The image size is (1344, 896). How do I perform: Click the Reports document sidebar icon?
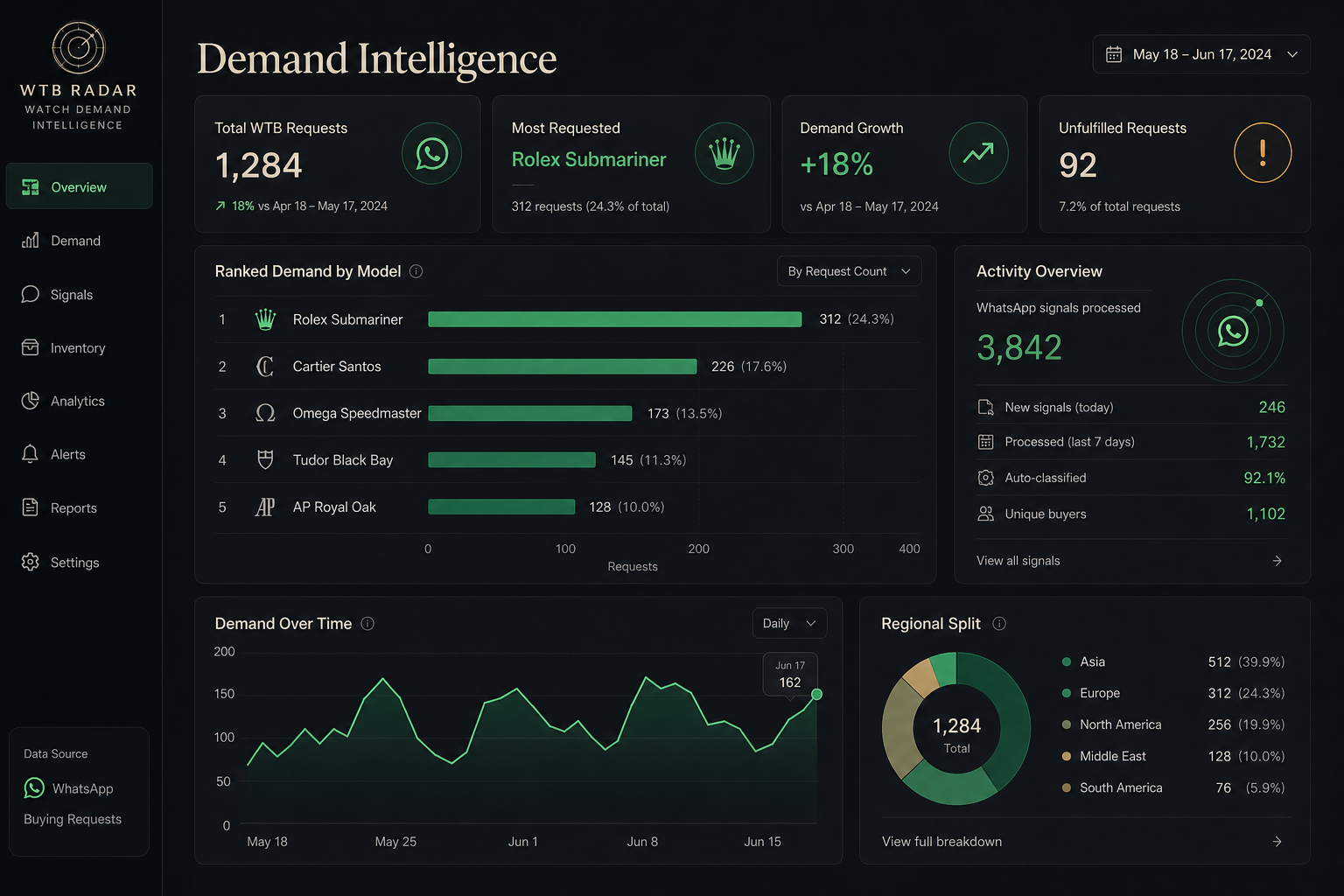tap(31, 507)
